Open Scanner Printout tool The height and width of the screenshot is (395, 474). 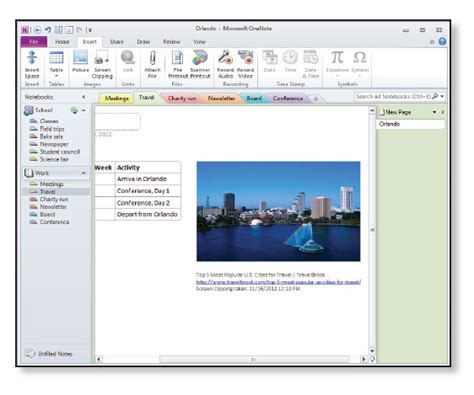coord(200,65)
